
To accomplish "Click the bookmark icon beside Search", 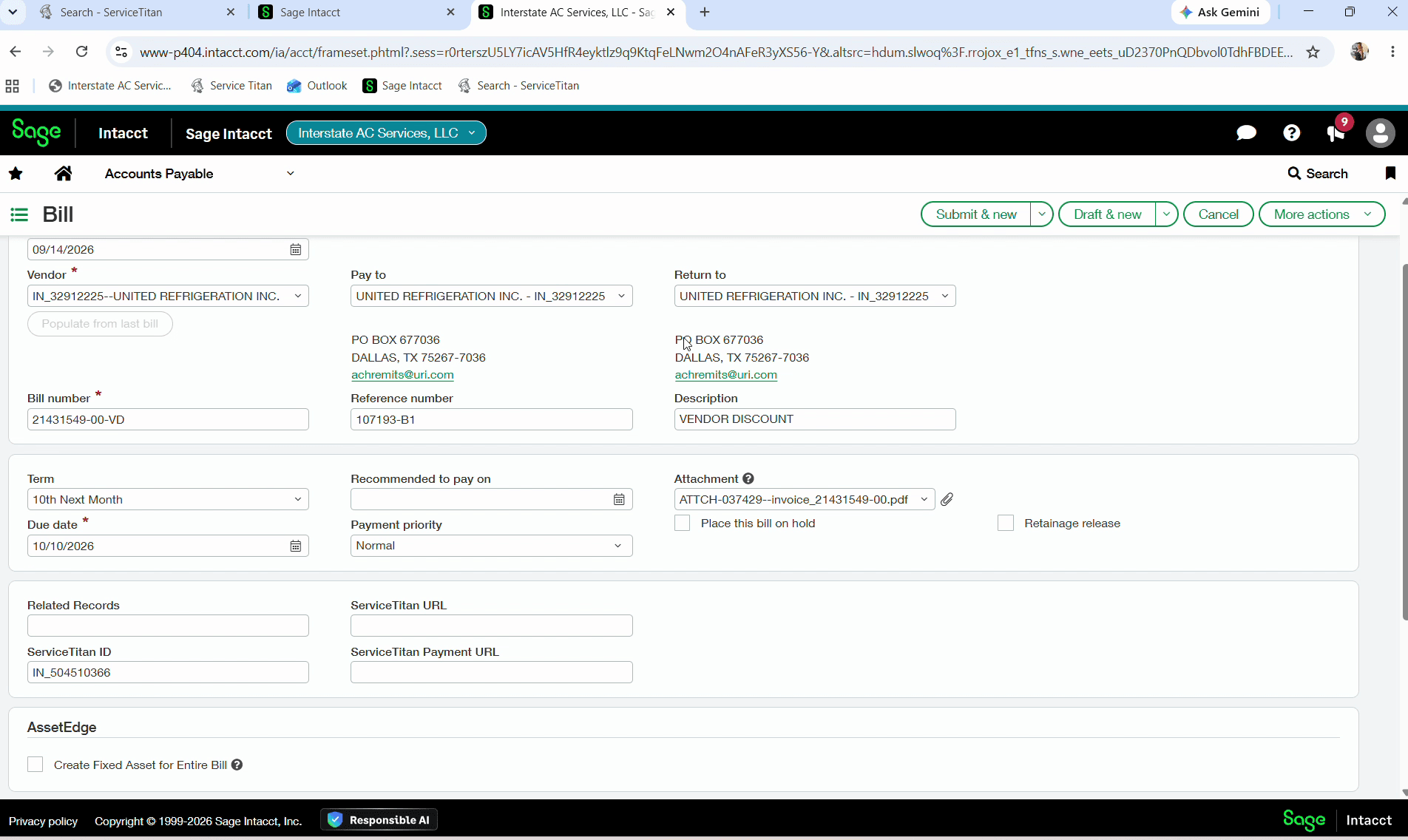I will point(1390,174).
